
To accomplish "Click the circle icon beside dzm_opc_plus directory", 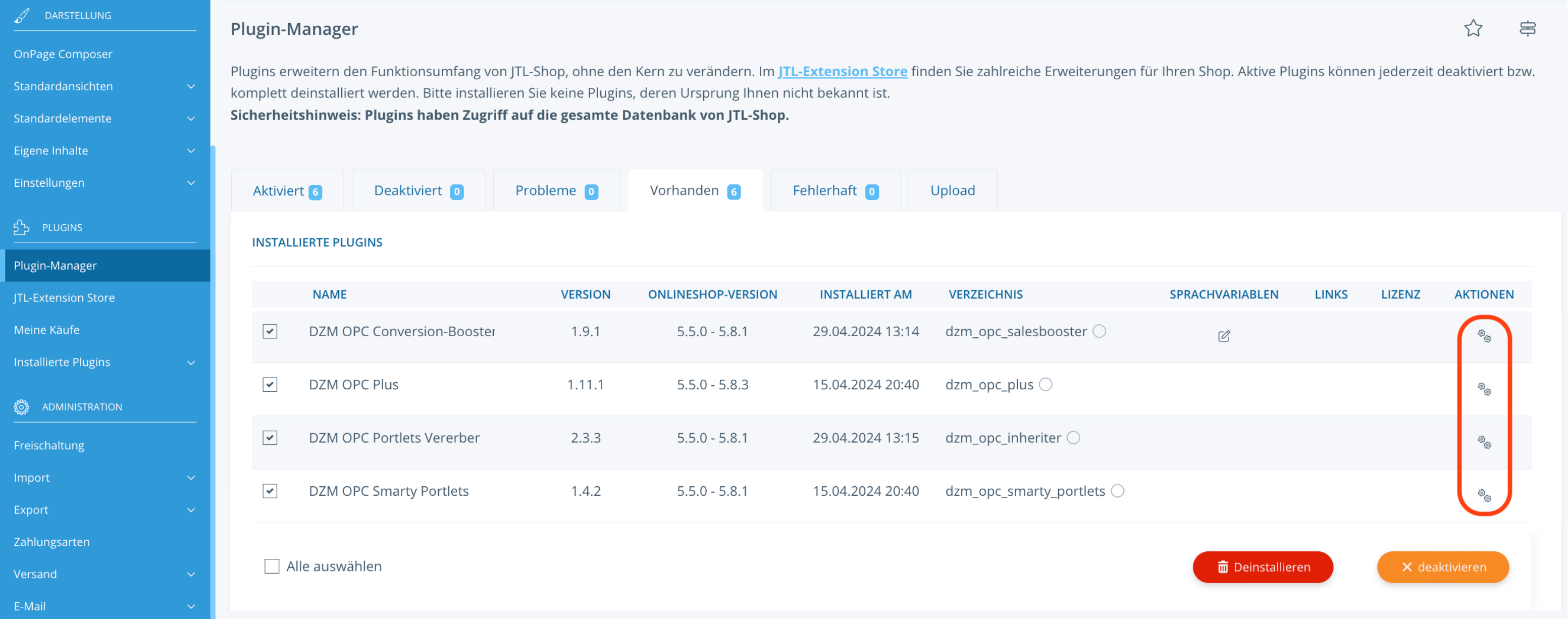I will tap(1045, 384).
